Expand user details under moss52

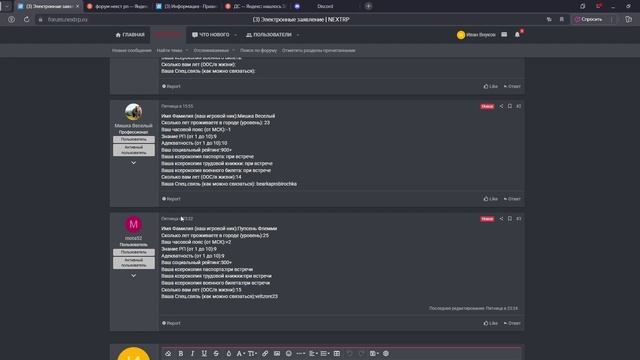133,276
